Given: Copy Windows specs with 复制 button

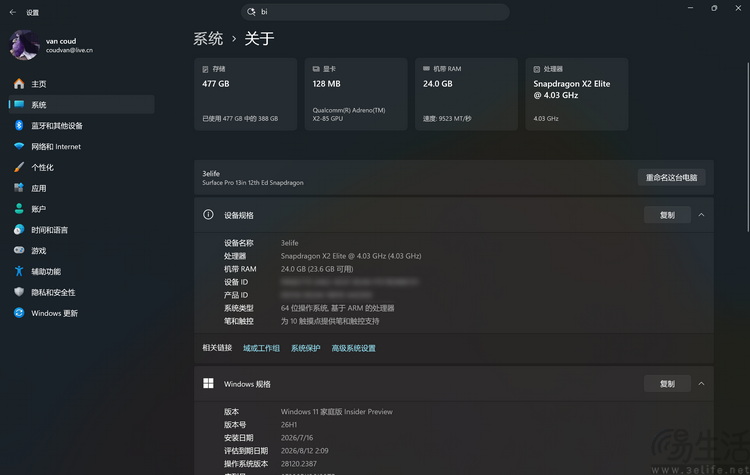Looking at the screenshot, I should pyautogui.click(x=667, y=384).
